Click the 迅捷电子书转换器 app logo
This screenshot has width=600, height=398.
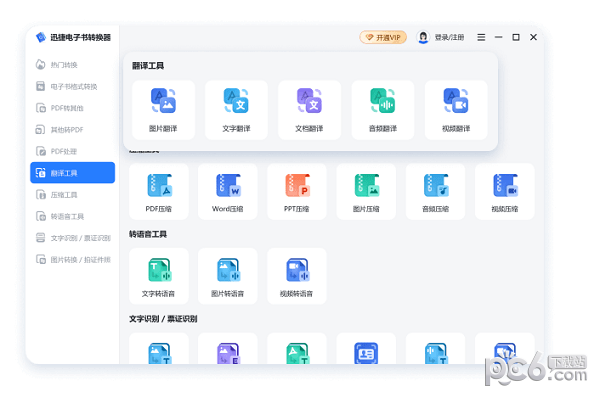click(x=41, y=37)
